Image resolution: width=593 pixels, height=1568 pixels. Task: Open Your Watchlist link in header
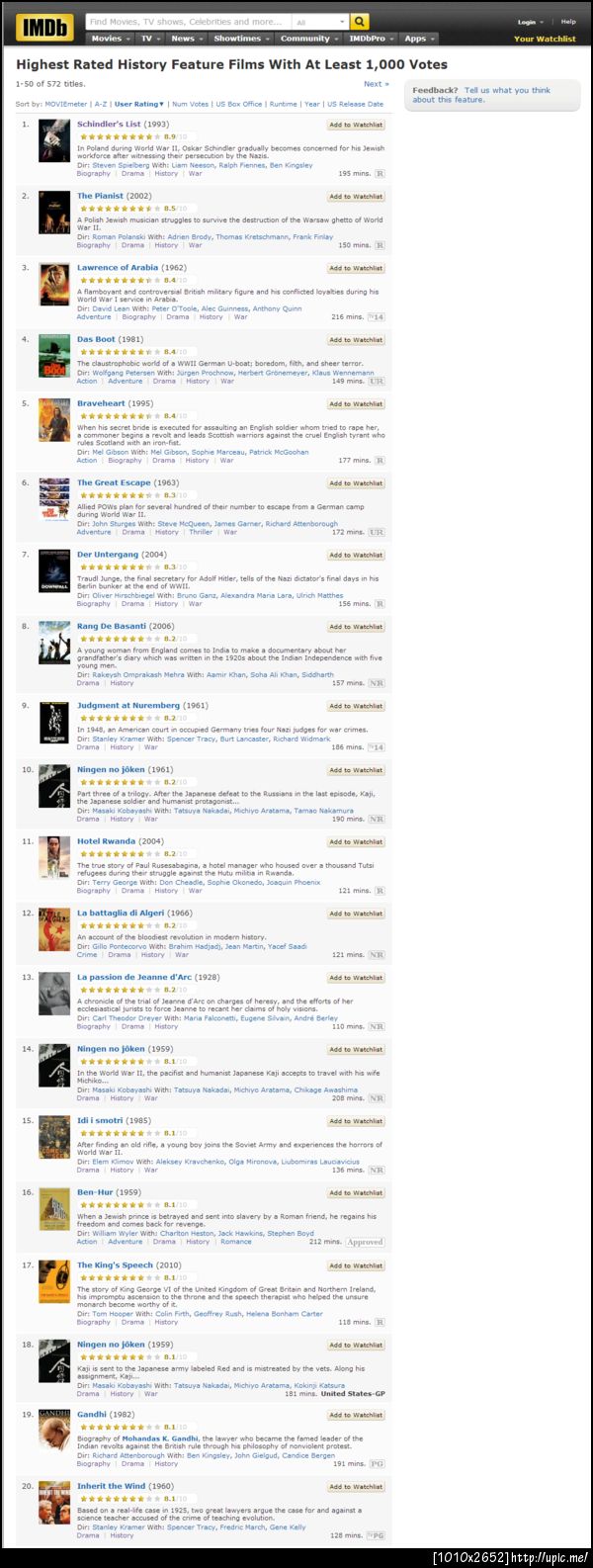(545, 39)
